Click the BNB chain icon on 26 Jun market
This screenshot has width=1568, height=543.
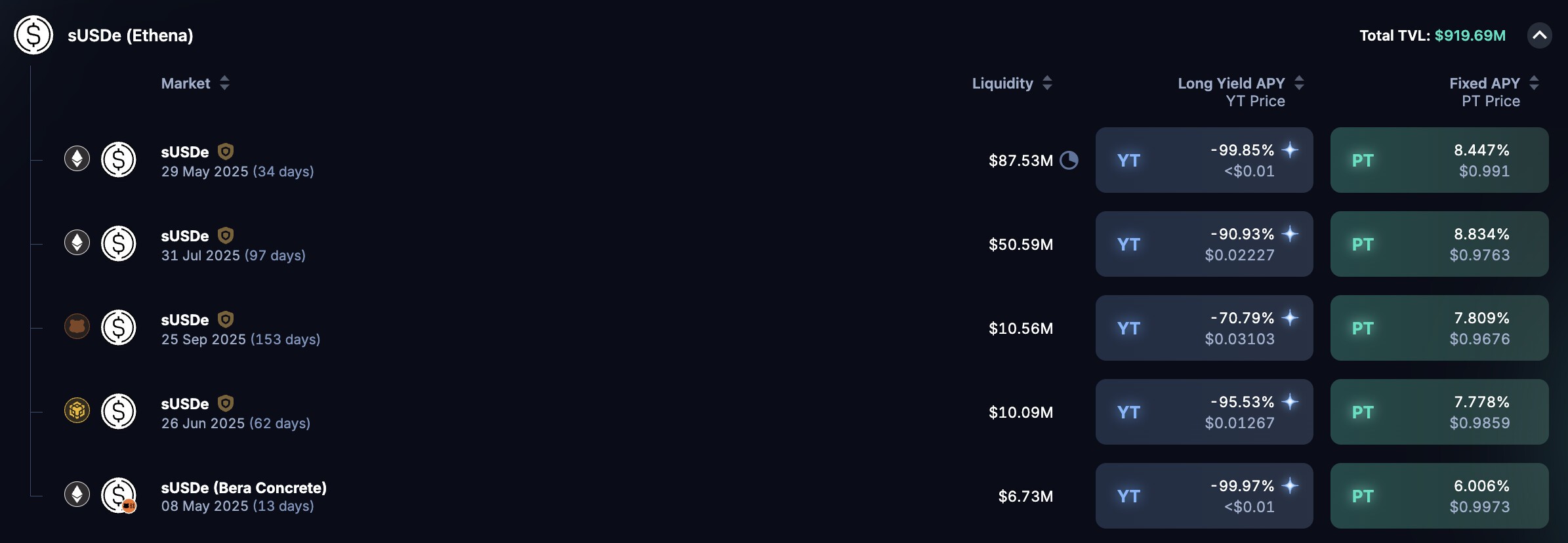click(77, 411)
